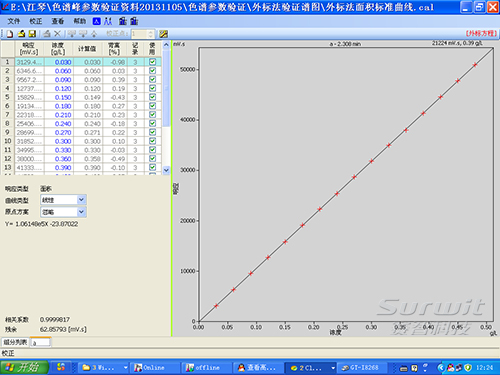The height and width of the screenshot is (375, 500).
Task: Open the 原点方案 origin option dropdown
Action: click(81, 212)
